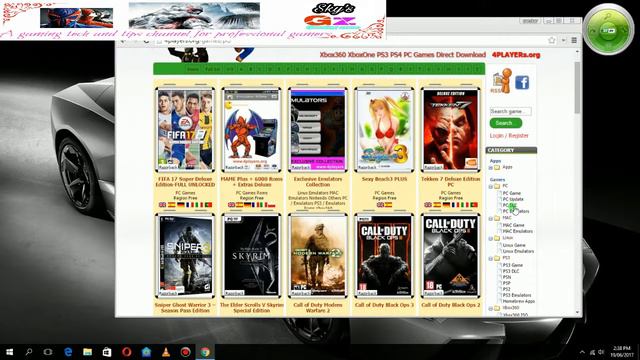Open the Chrome hamburger menu
The height and width of the screenshot is (360, 640).
(x=574, y=40)
